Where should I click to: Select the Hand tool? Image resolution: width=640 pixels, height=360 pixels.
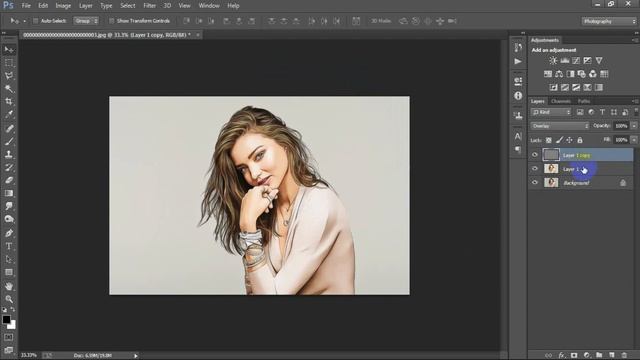coord(9,286)
